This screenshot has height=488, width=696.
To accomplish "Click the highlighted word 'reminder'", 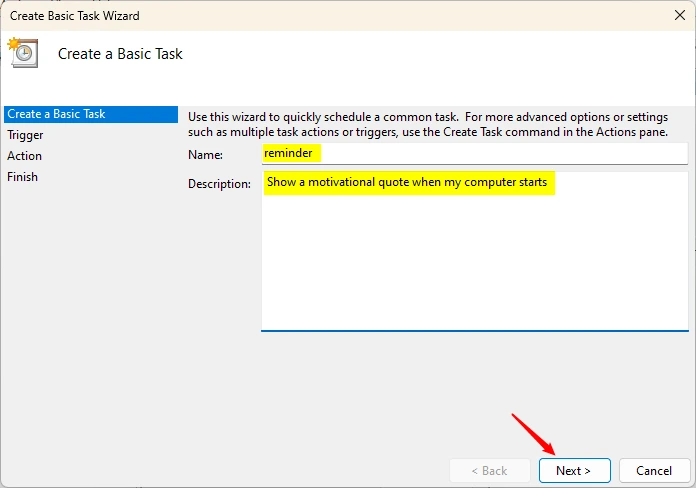I will 288,153.
